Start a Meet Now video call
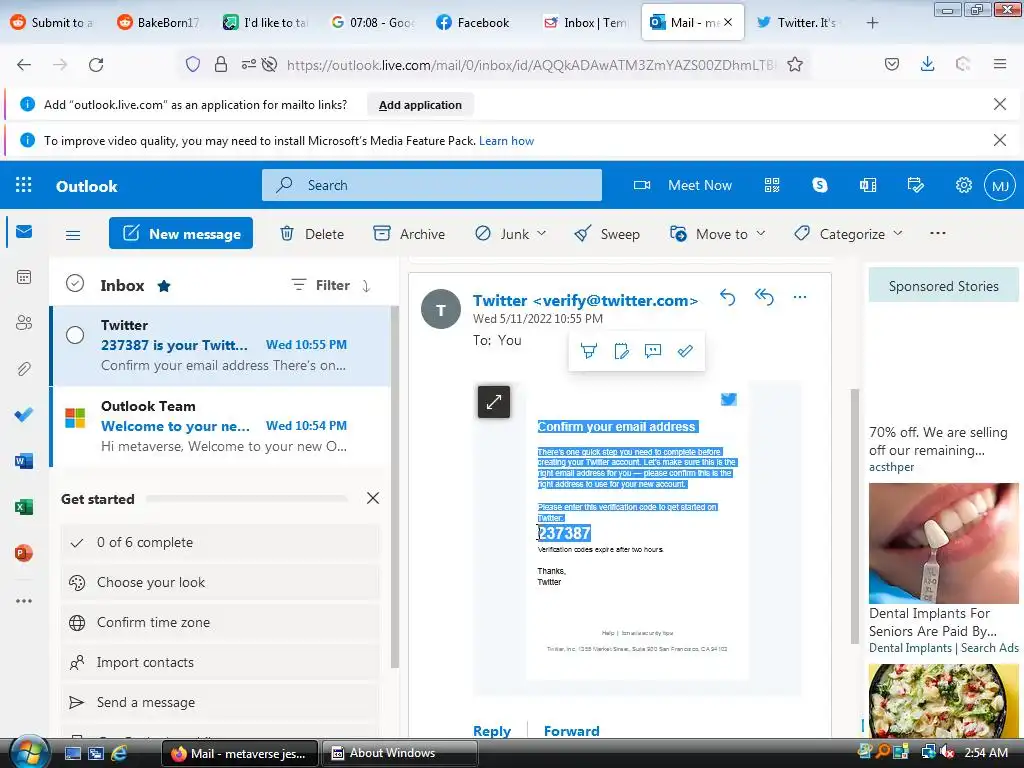This screenshot has width=1024, height=768. pyautogui.click(x=682, y=185)
